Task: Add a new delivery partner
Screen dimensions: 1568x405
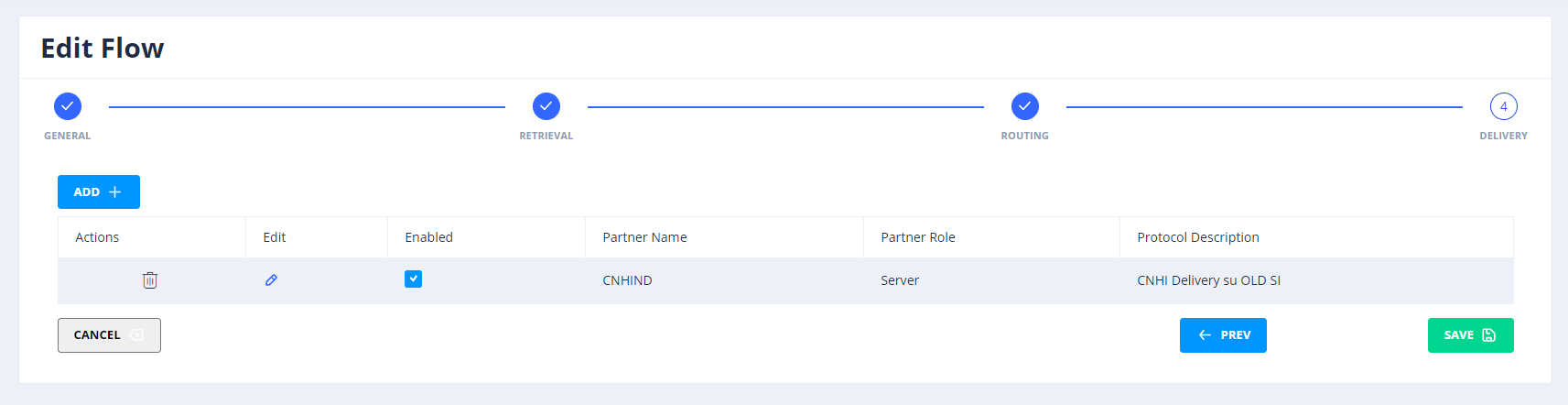Action: (x=99, y=192)
